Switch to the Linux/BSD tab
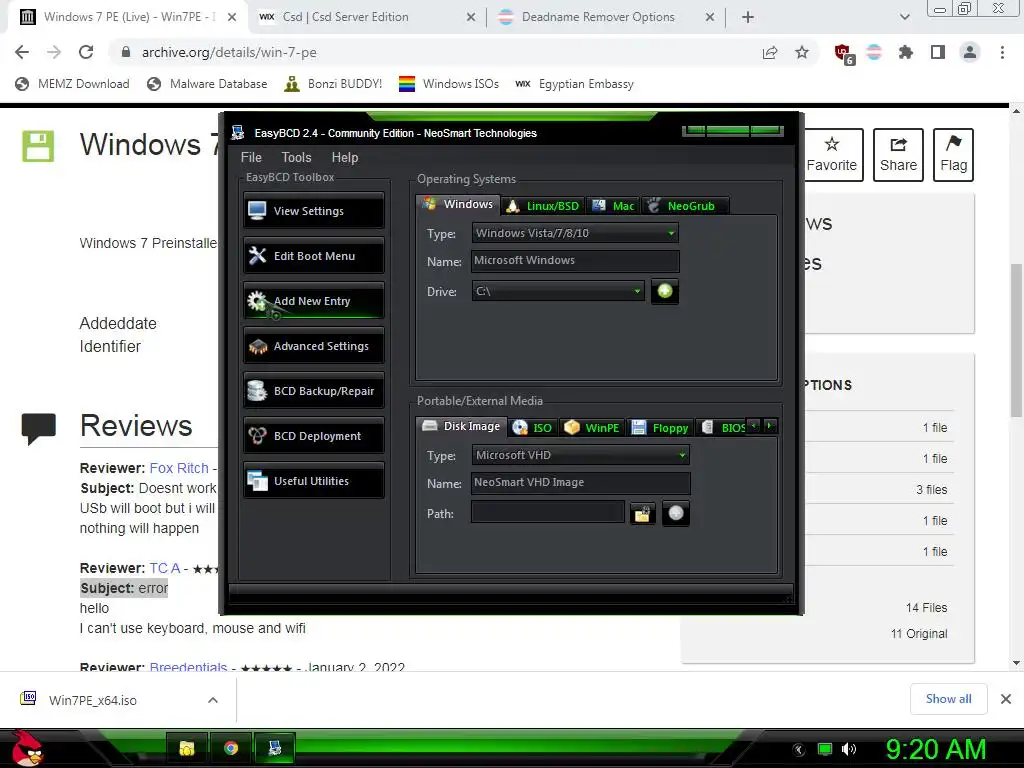 point(543,206)
